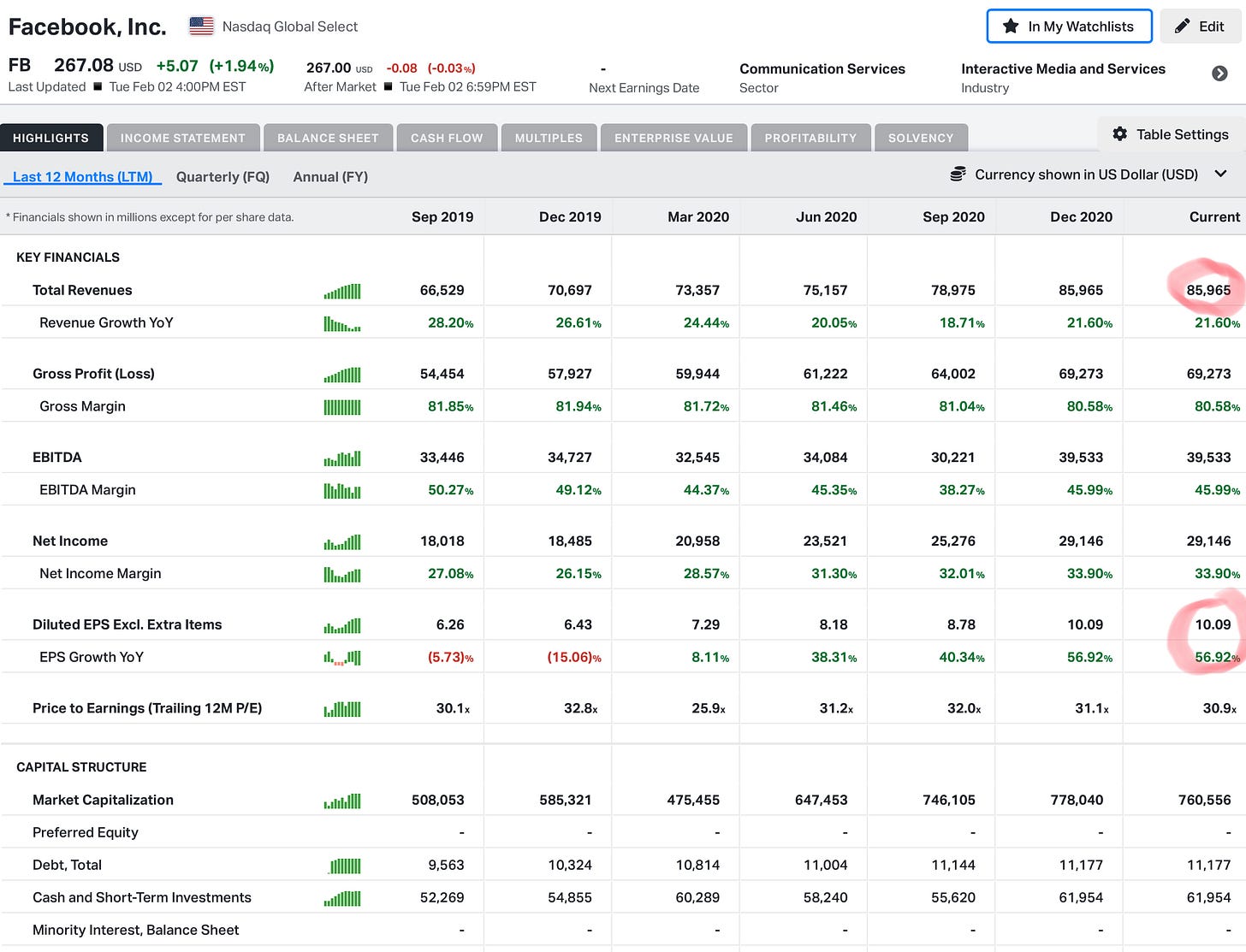The height and width of the screenshot is (952, 1246).
Task: Click the Next Earnings Date label
Action: [644, 88]
